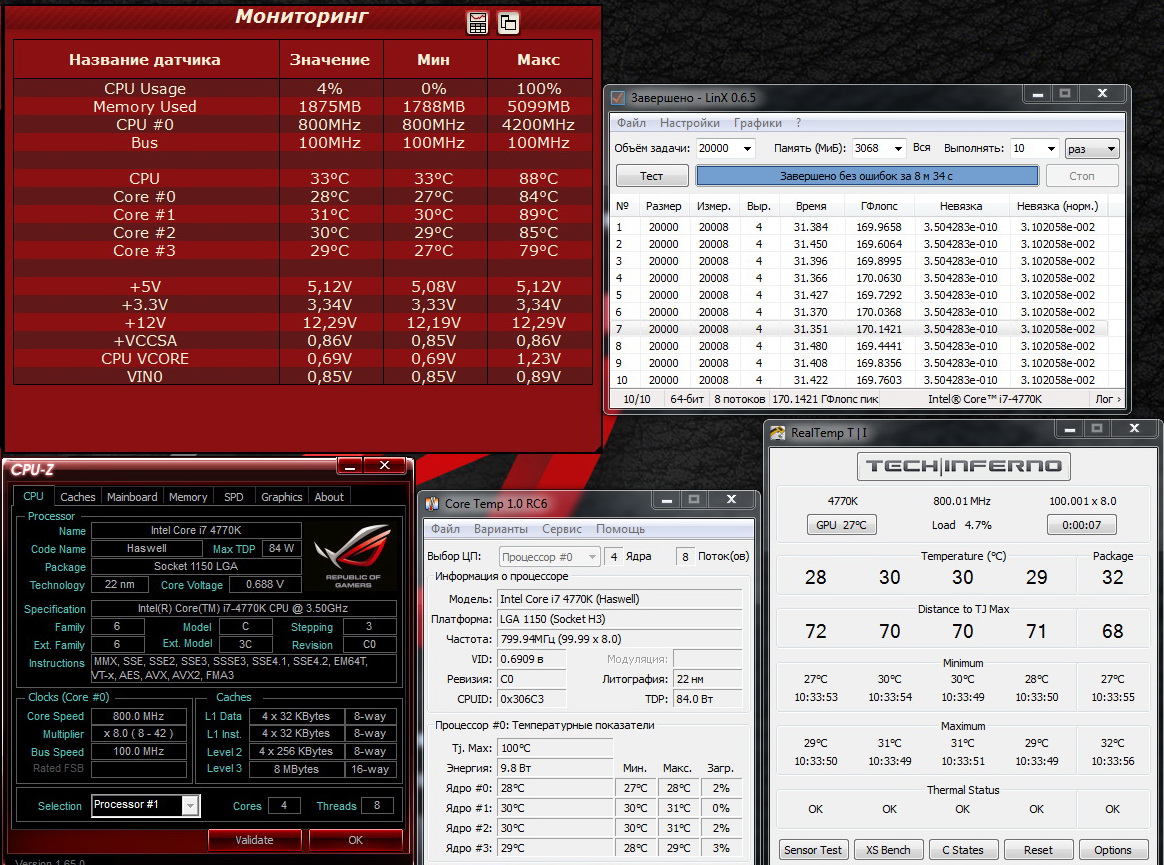1164x865 pixels.
Task: Click the Core Voltage 0.688 V field in CPU-Z
Action: 265,584
